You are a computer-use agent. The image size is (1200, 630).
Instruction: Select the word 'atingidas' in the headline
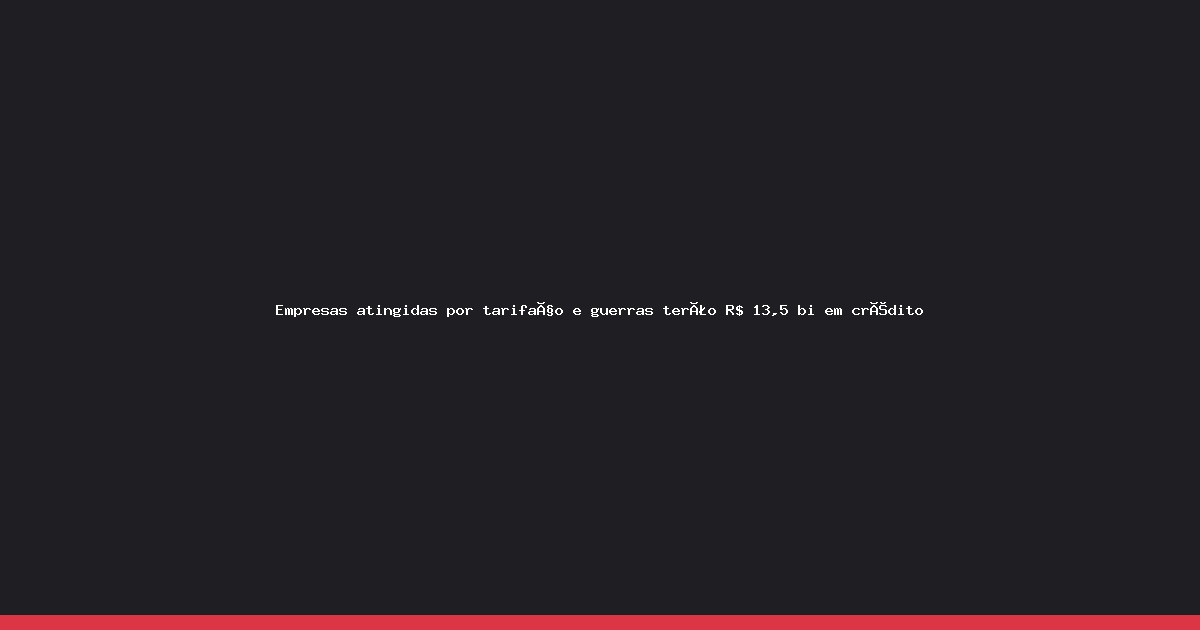(x=397, y=311)
